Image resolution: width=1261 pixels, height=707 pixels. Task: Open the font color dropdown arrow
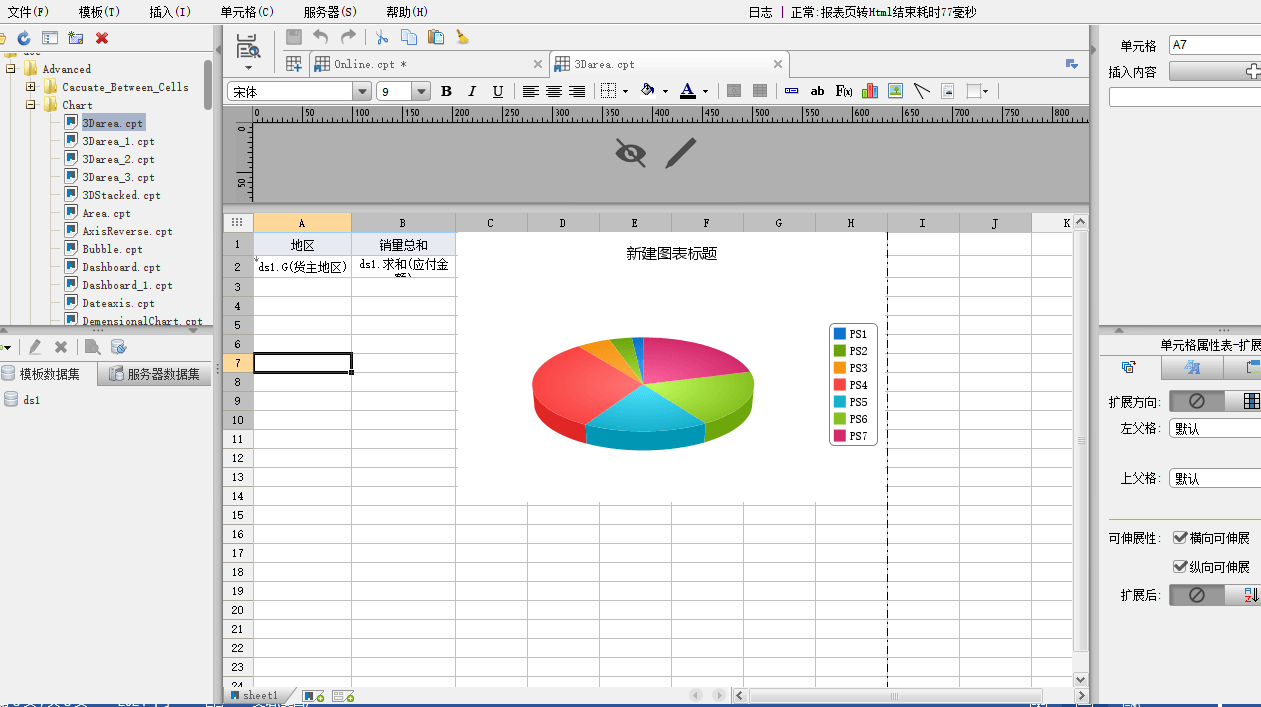[x=705, y=92]
